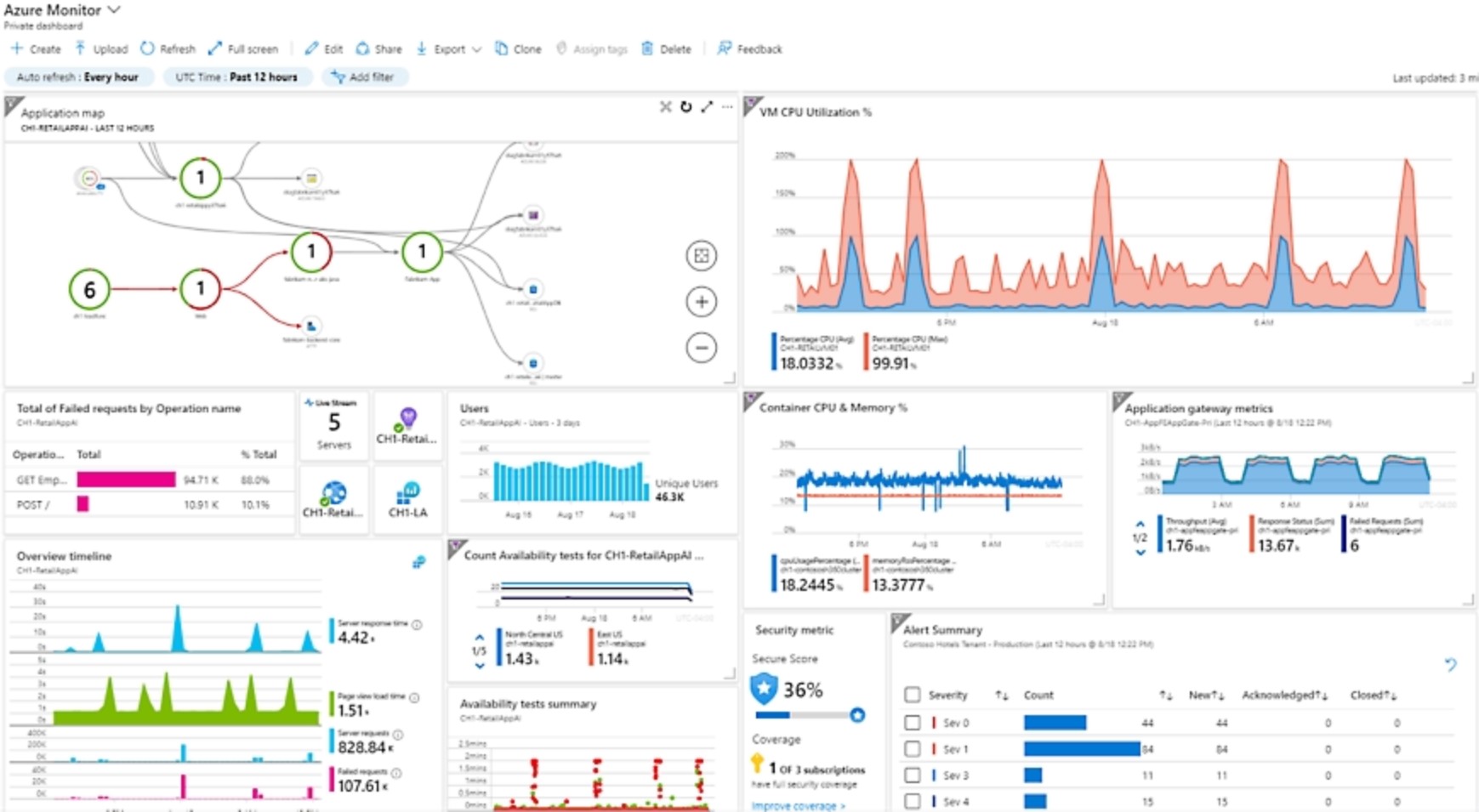Image resolution: width=1479 pixels, height=812 pixels.
Task: Open the Feedback option
Action: click(x=750, y=49)
